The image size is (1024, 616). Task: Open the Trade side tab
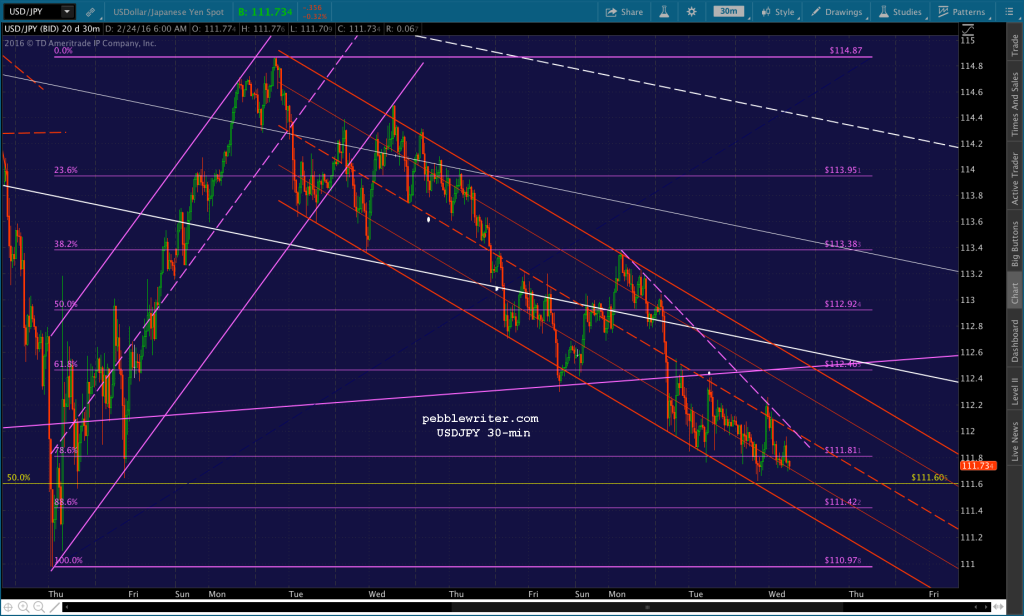(x=1015, y=45)
